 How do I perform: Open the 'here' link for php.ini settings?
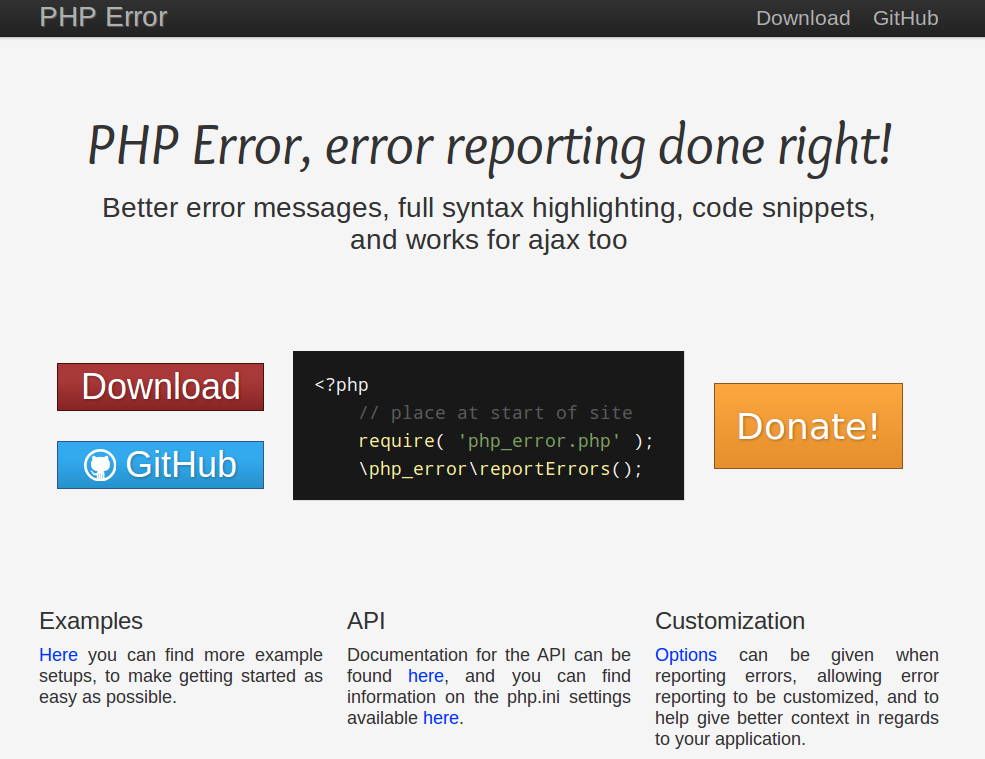click(x=441, y=718)
